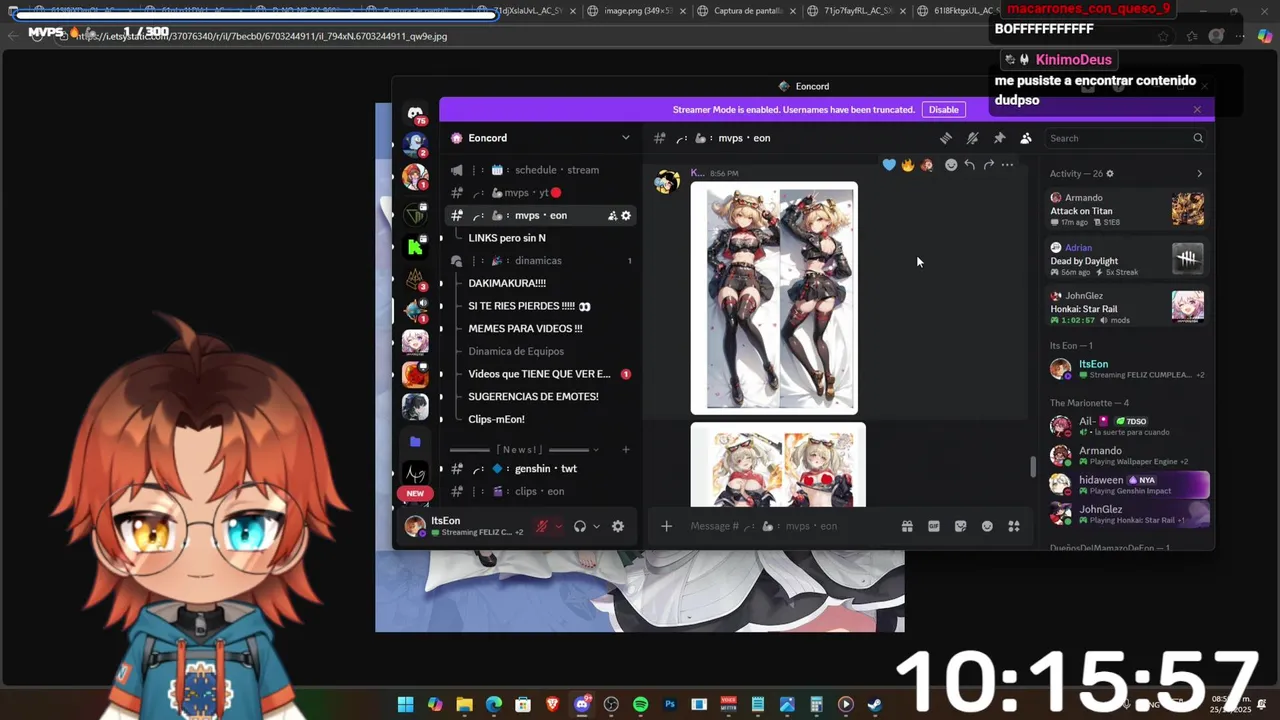Toggle notification settings bell in channel header
Viewport: 1280px width, 720px height.
click(972, 138)
